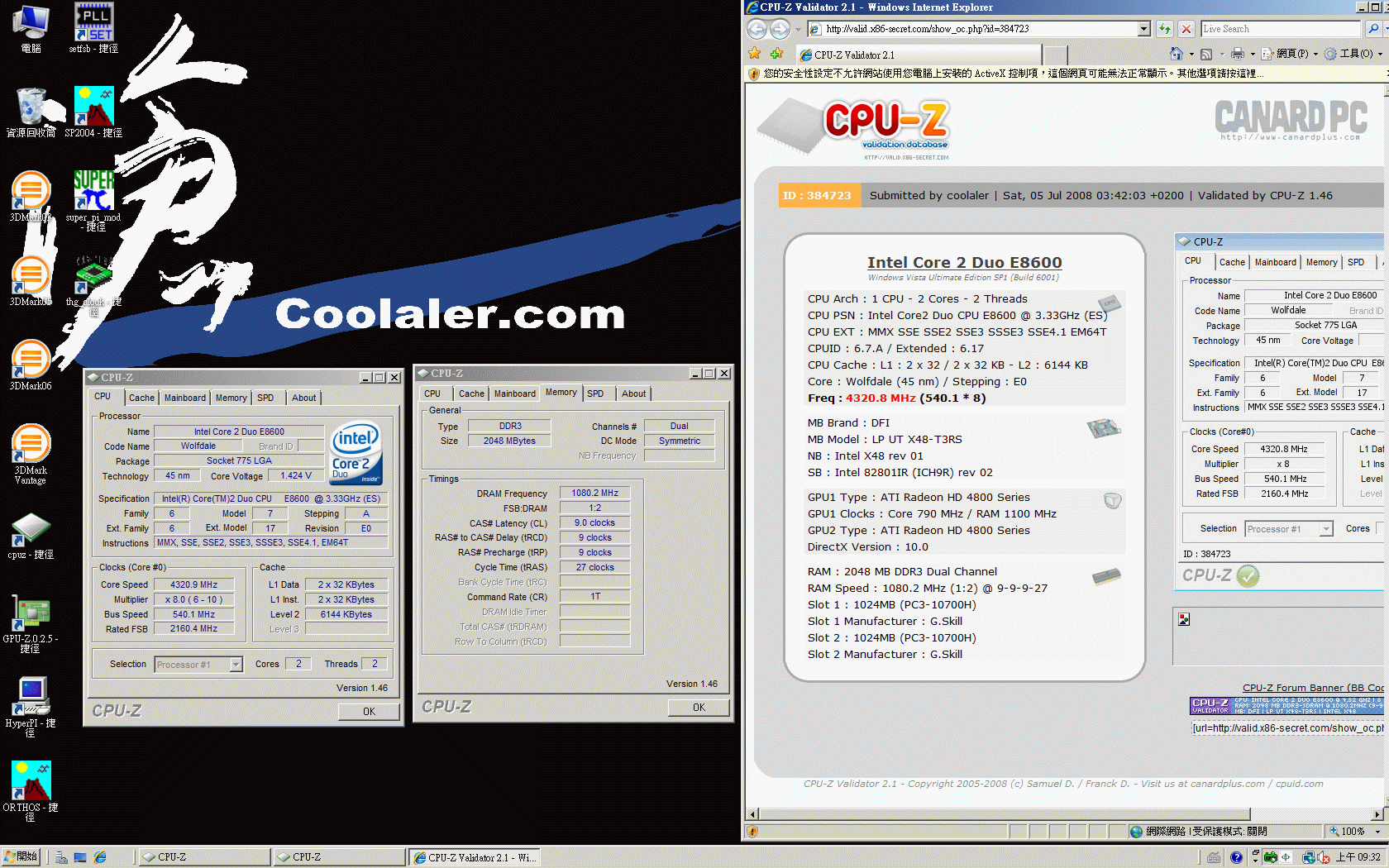This screenshot has width=1389, height=868.
Task: Open the new blank IE tab button
Action: click(1056, 55)
